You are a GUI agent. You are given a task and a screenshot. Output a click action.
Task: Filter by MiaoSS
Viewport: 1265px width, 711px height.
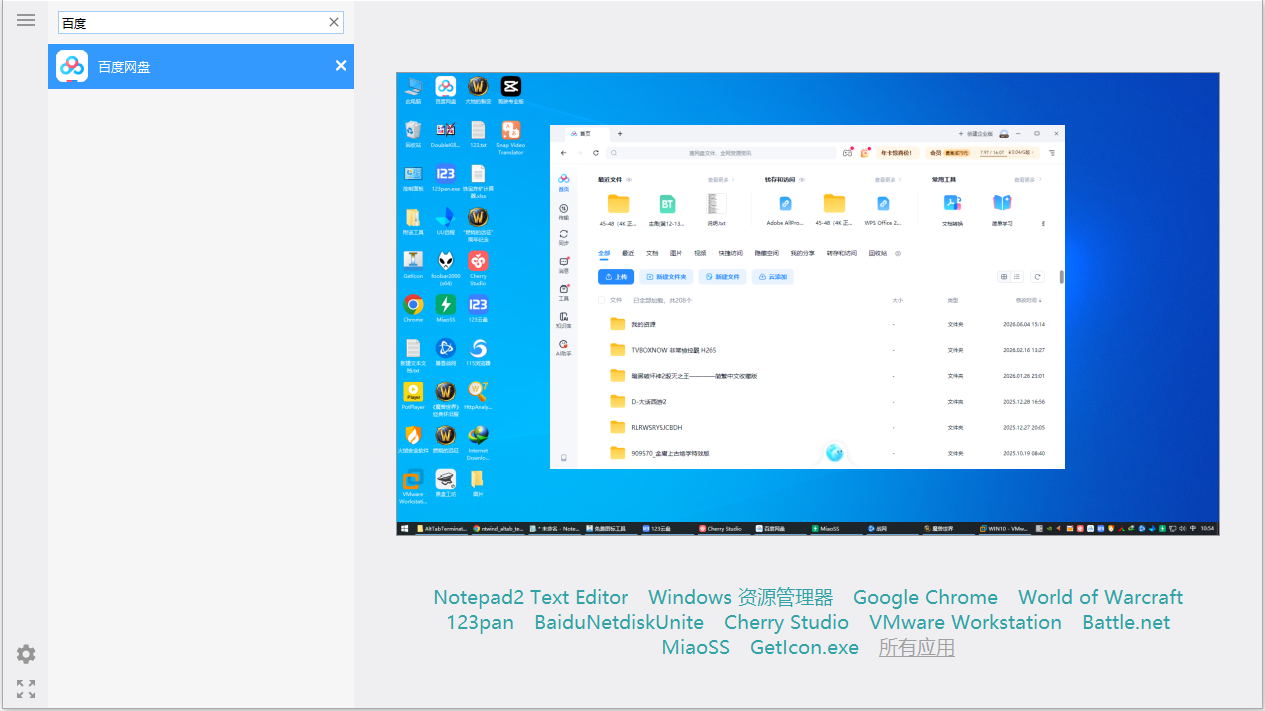click(696, 647)
